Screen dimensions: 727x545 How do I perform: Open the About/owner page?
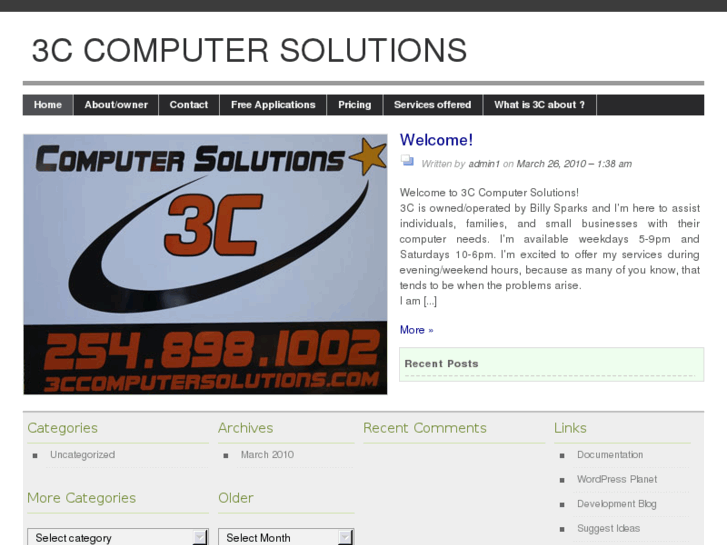point(116,105)
